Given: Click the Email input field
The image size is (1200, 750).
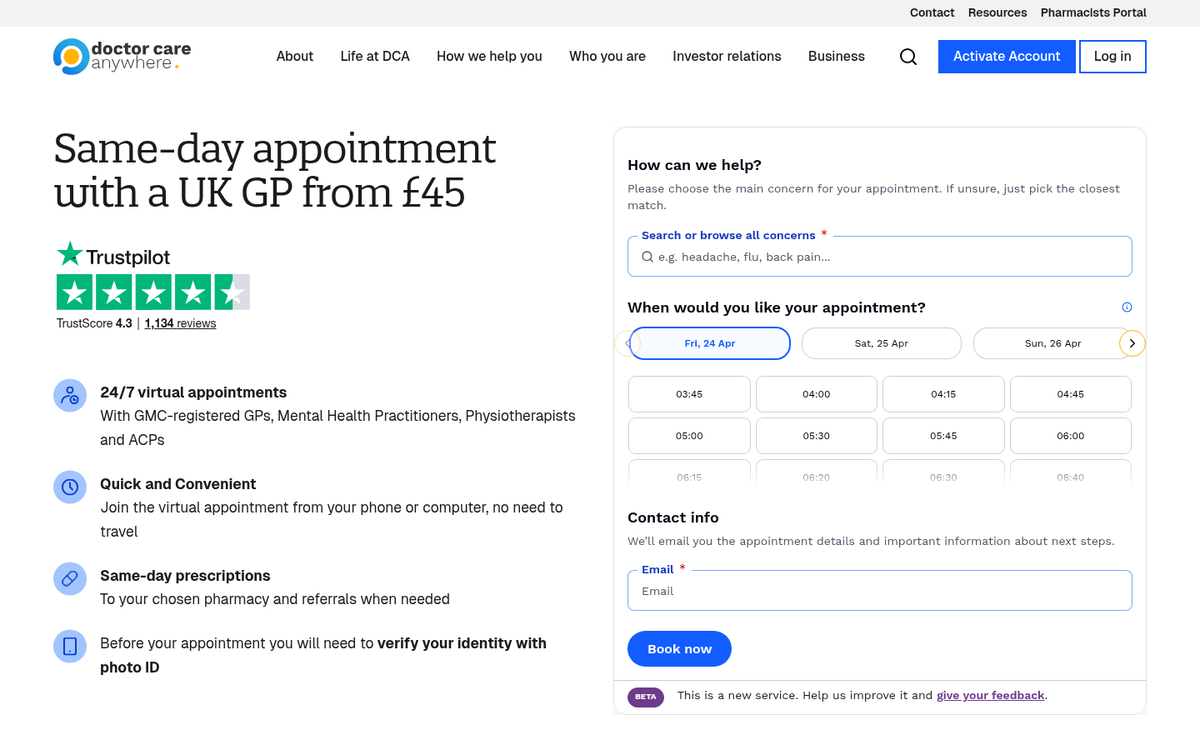Looking at the screenshot, I should 879,590.
